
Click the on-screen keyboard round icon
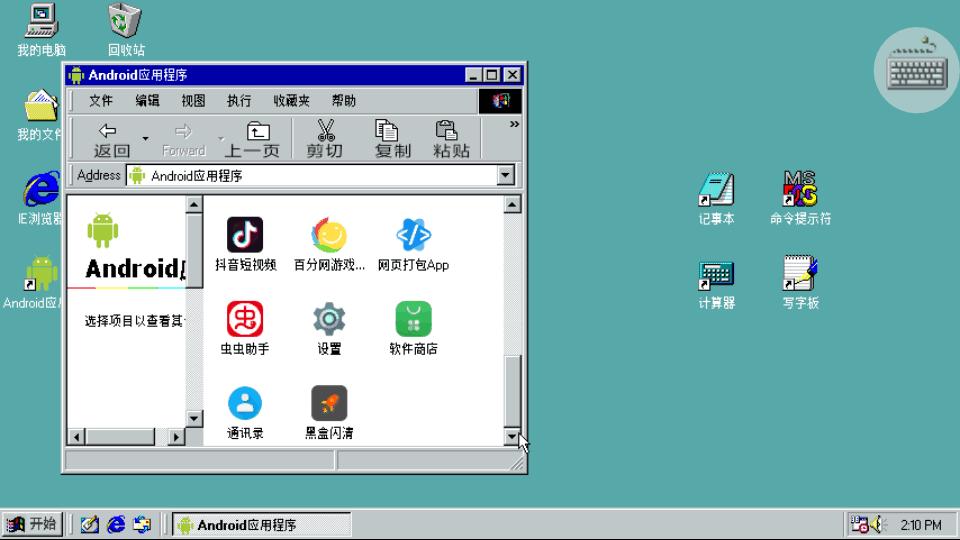click(x=916, y=70)
